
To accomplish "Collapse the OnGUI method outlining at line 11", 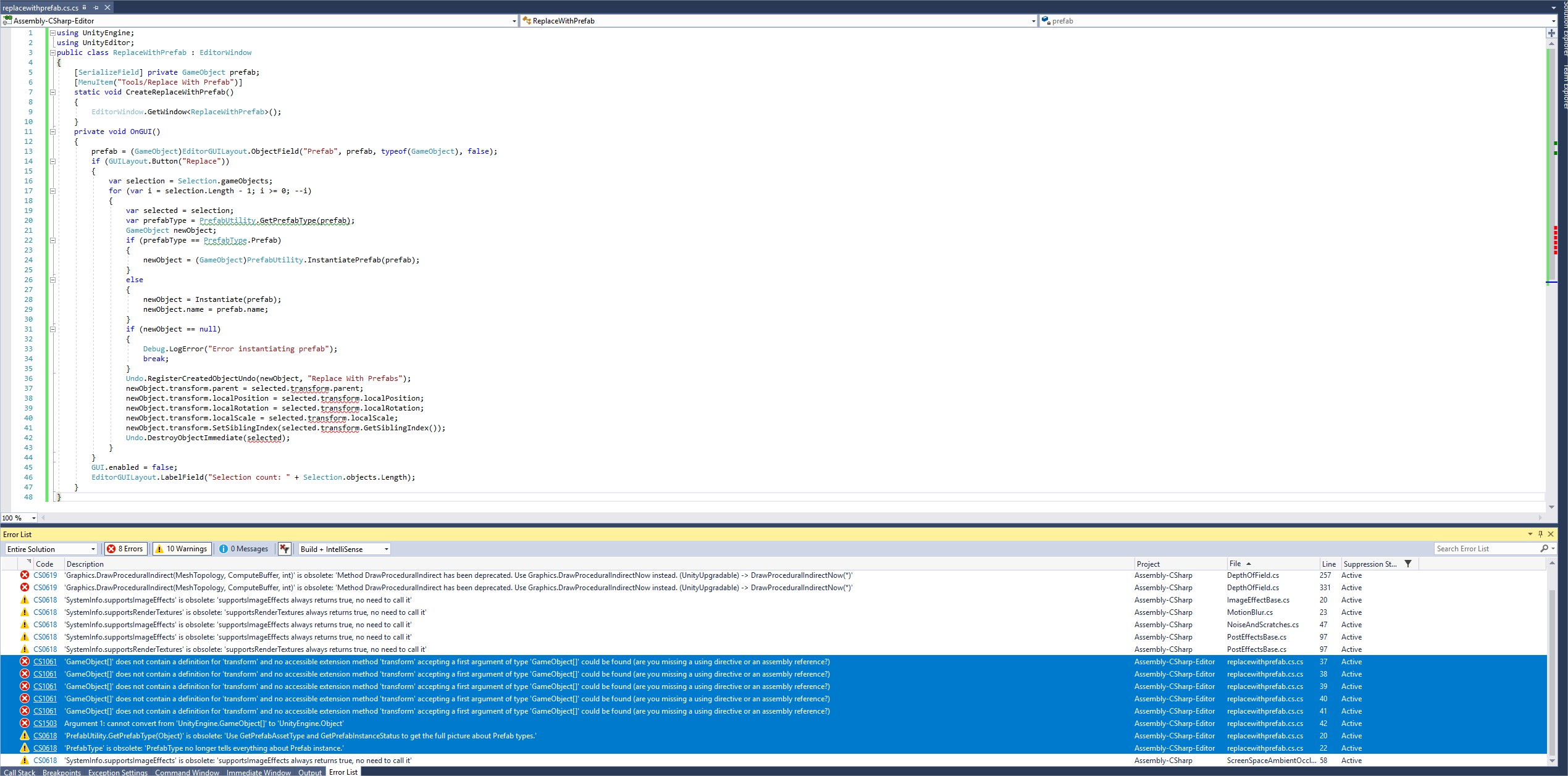I will (52, 131).
